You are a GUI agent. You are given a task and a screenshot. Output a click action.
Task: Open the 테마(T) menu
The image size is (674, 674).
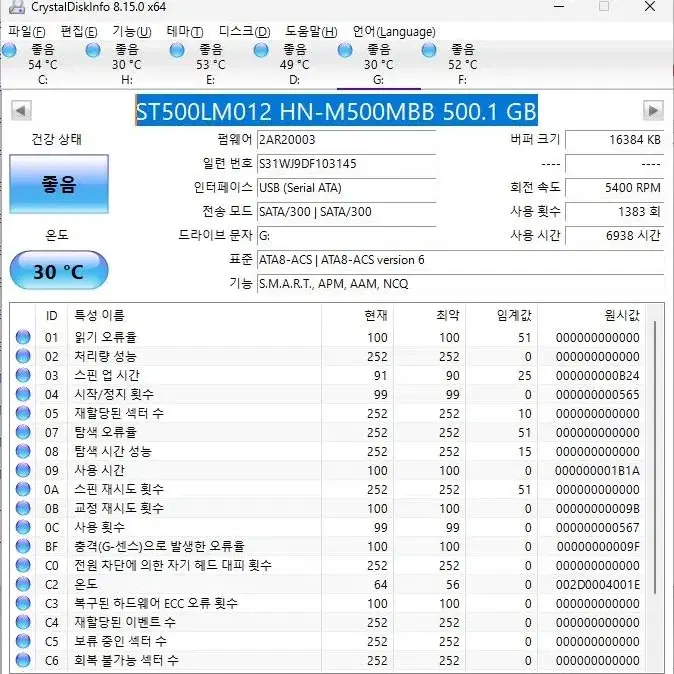(x=185, y=31)
